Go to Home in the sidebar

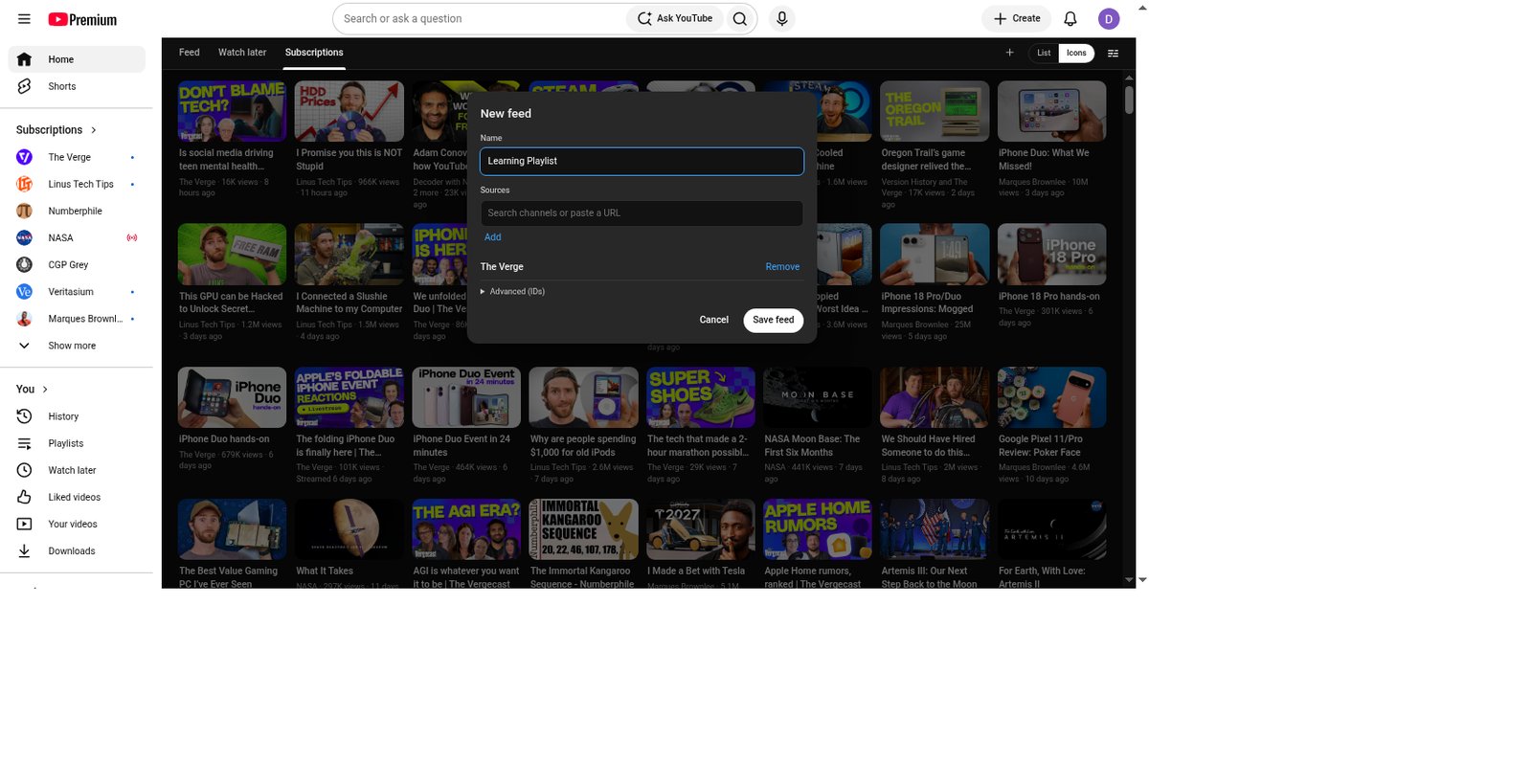click(x=77, y=59)
